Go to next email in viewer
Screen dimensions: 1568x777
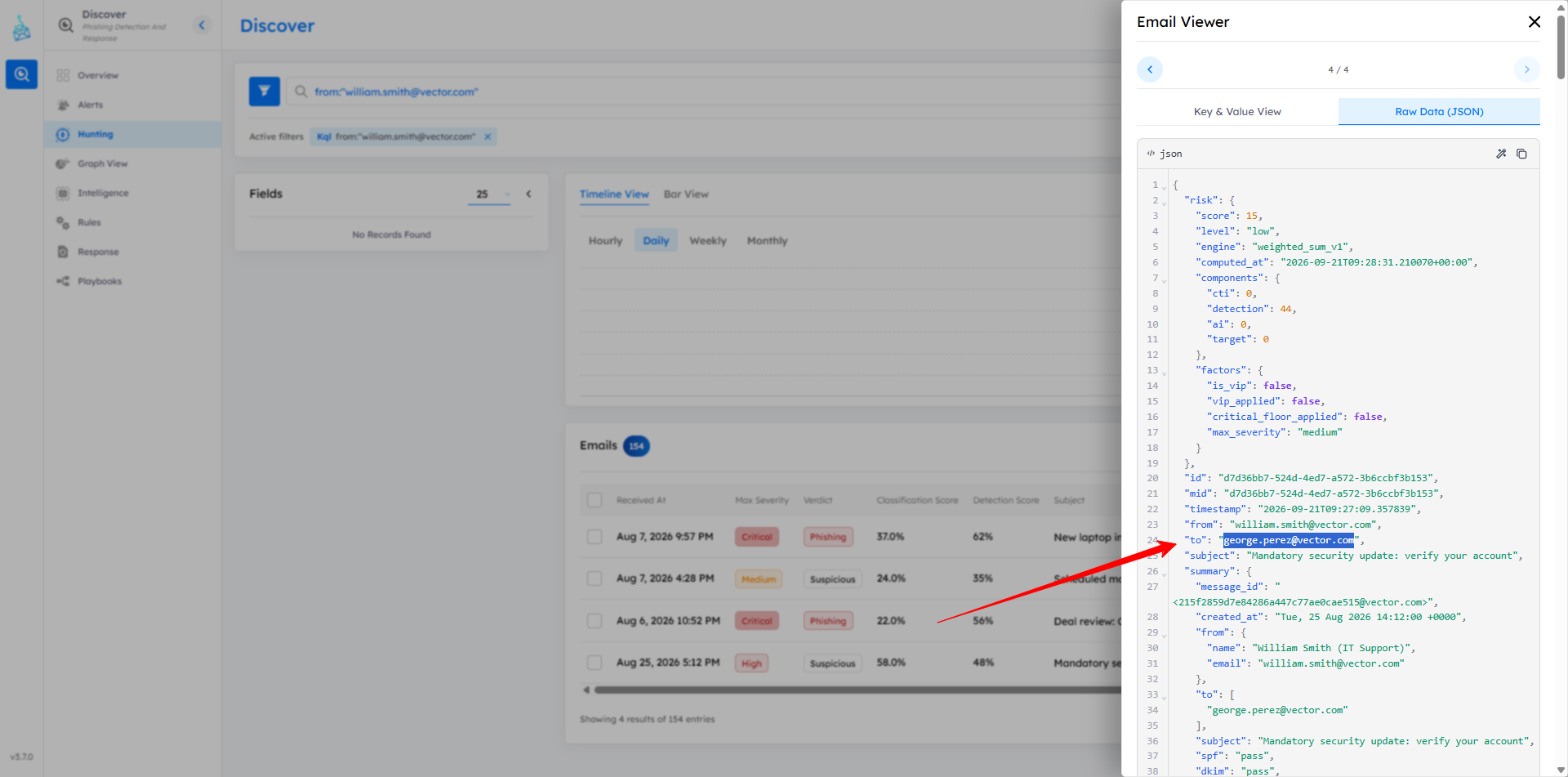(x=1526, y=69)
